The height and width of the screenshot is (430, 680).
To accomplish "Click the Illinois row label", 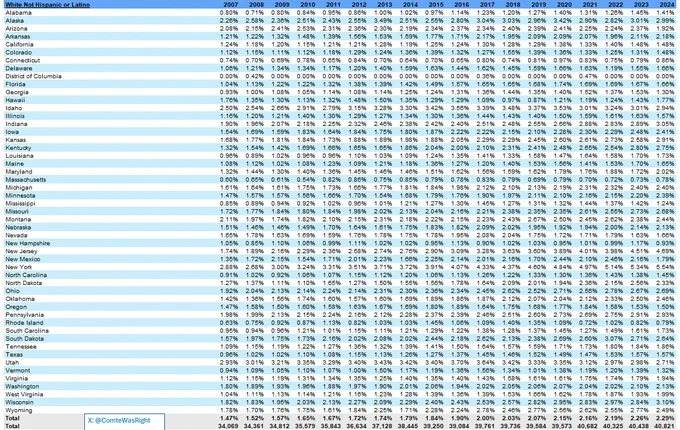I will click(x=15, y=116).
